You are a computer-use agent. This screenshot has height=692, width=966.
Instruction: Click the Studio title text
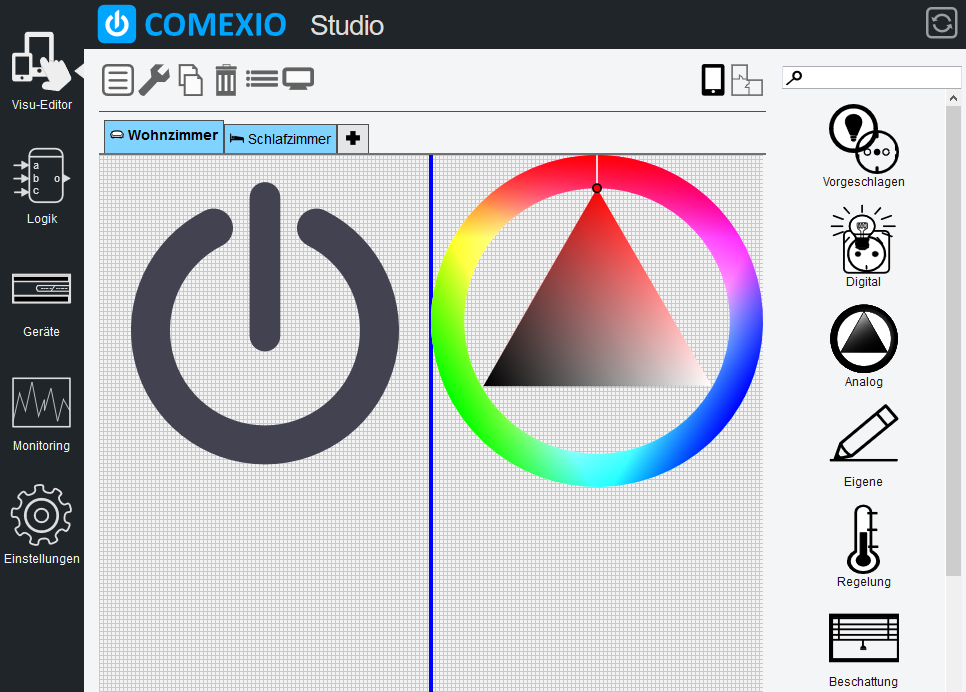click(x=347, y=25)
